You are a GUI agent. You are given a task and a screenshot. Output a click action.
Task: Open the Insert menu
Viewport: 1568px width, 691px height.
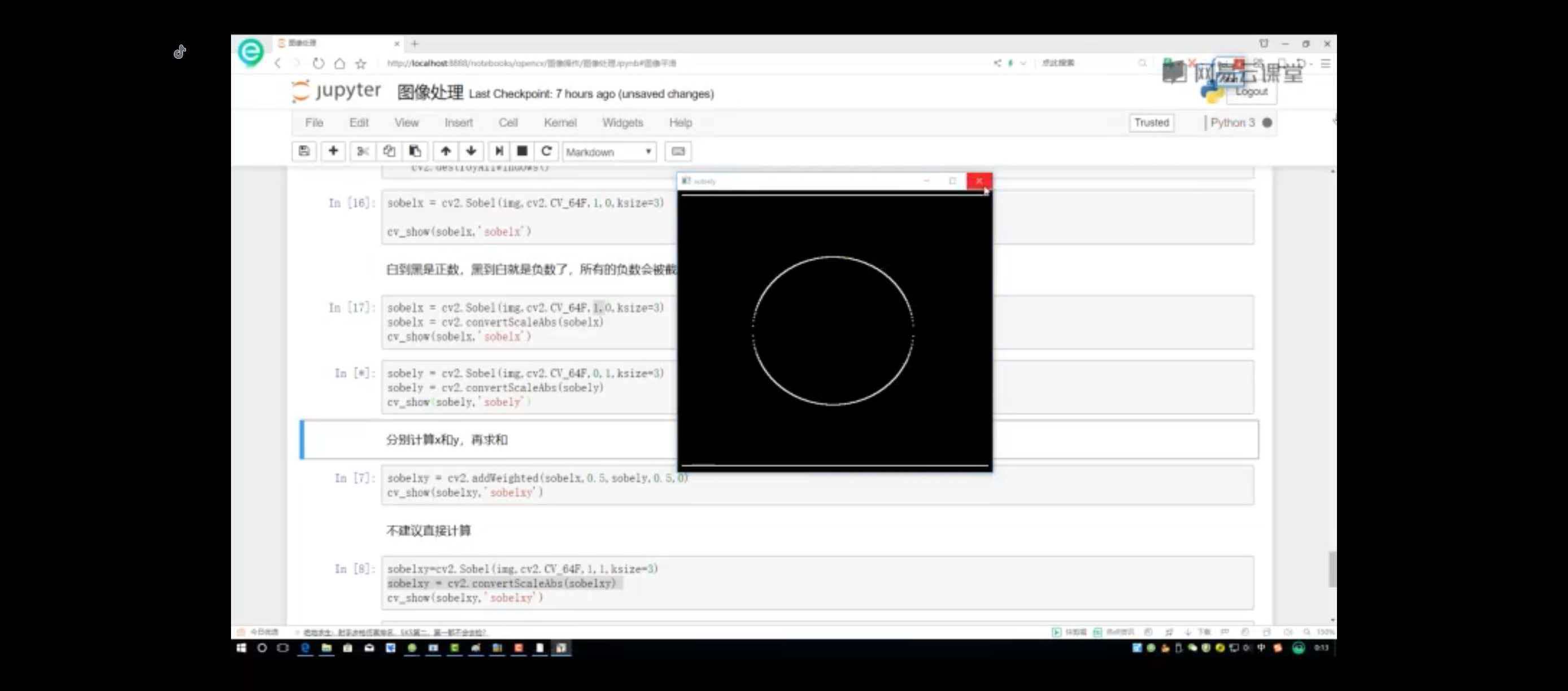(x=458, y=123)
